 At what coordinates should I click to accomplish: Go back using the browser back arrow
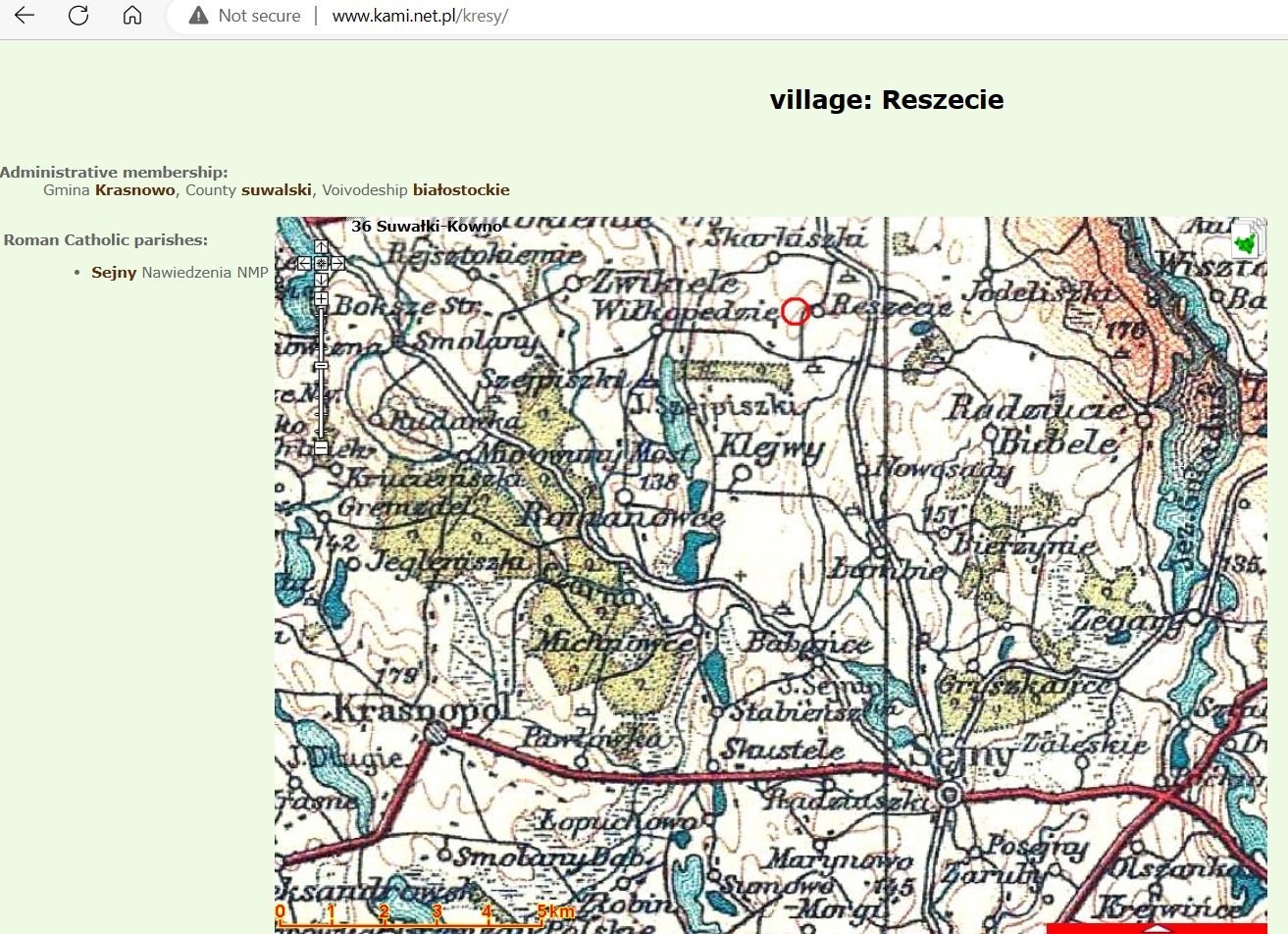(x=22, y=16)
